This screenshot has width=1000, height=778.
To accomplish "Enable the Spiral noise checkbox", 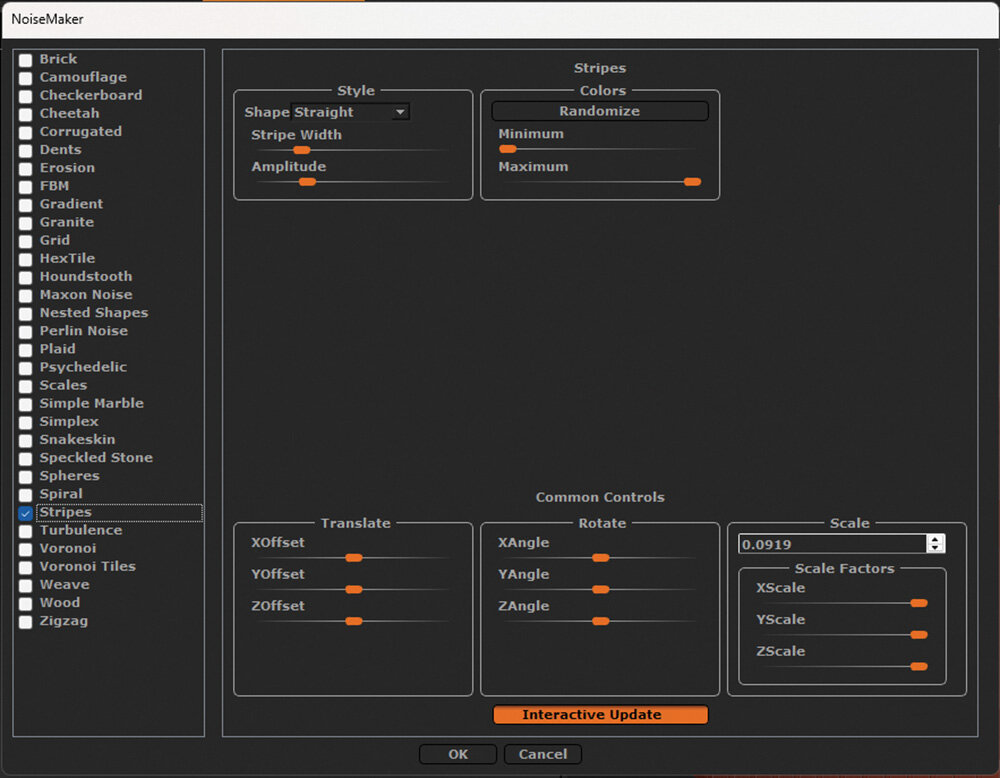I will click(x=26, y=495).
